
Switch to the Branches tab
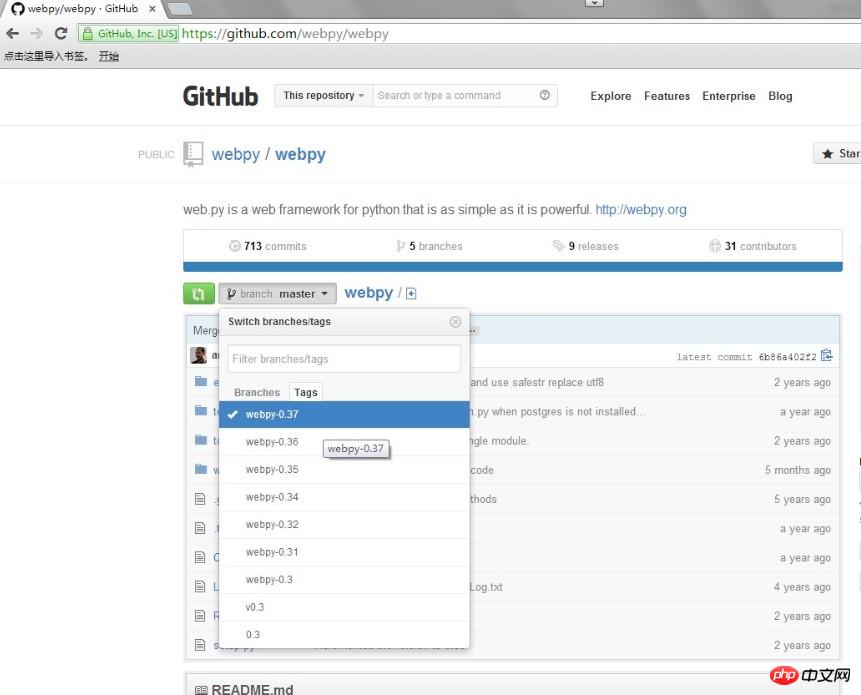(257, 393)
